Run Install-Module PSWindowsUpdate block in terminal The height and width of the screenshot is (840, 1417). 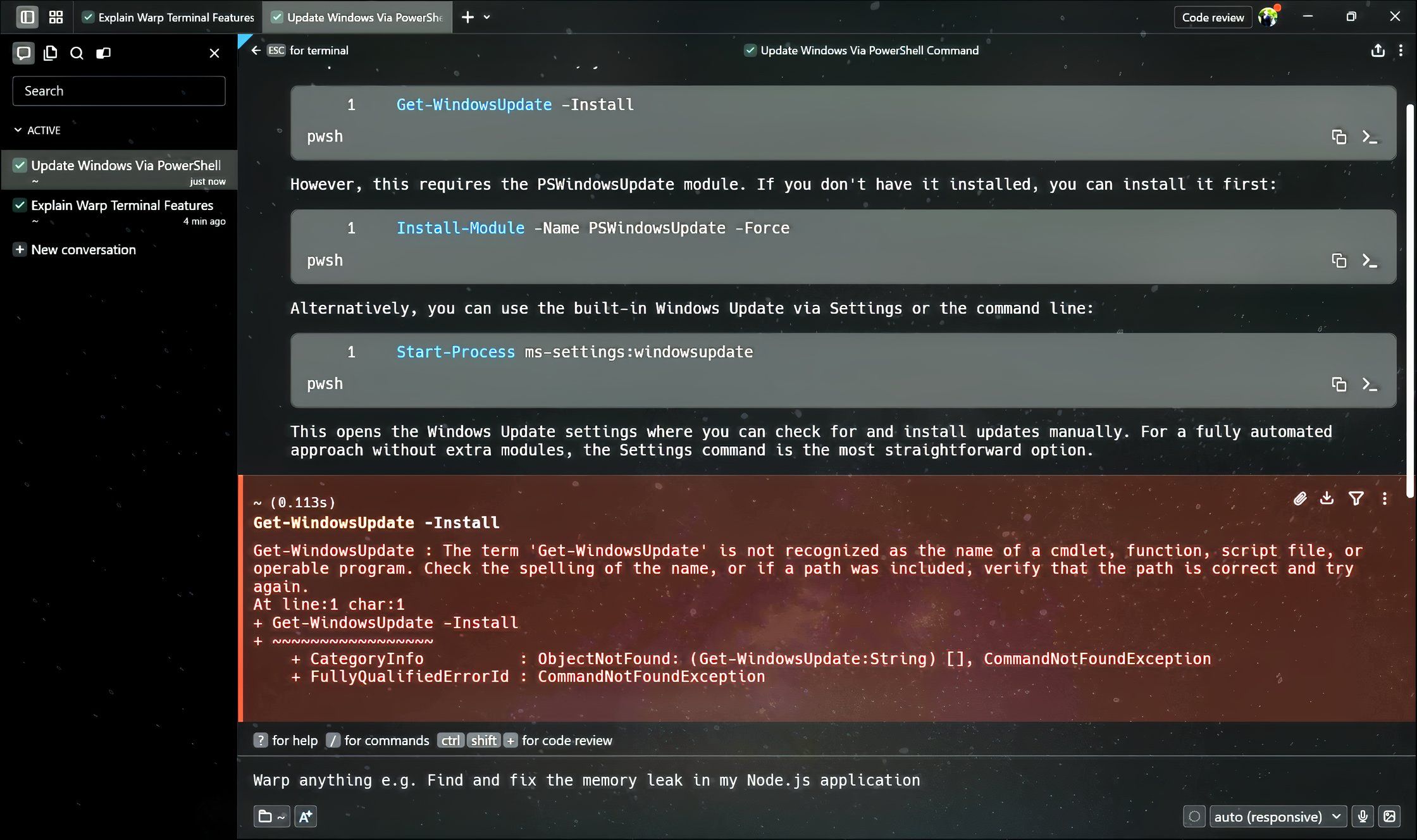(1370, 261)
